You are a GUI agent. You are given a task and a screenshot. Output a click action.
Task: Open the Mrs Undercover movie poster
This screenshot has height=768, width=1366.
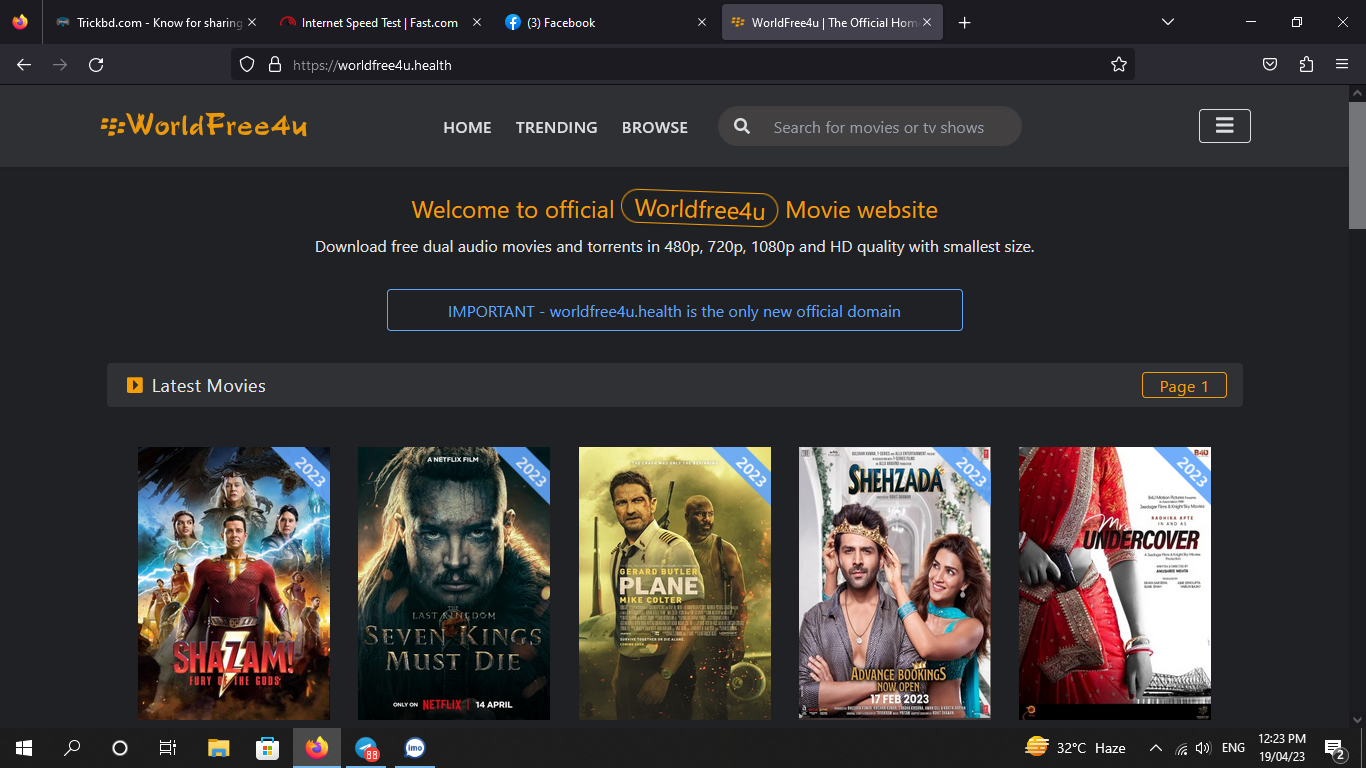[1115, 583]
